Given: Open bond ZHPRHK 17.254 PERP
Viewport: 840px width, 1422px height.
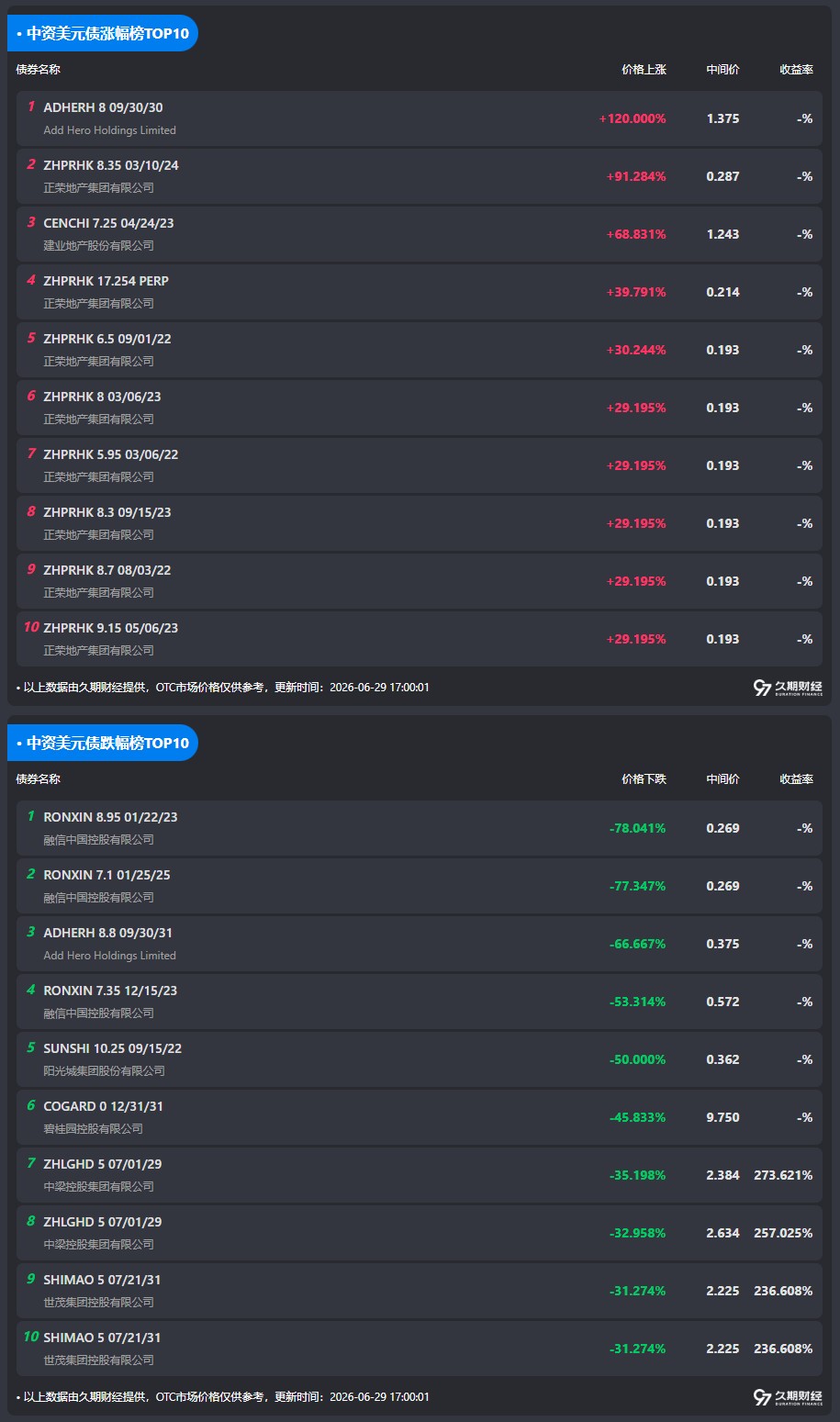Looking at the screenshot, I should [106, 281].
